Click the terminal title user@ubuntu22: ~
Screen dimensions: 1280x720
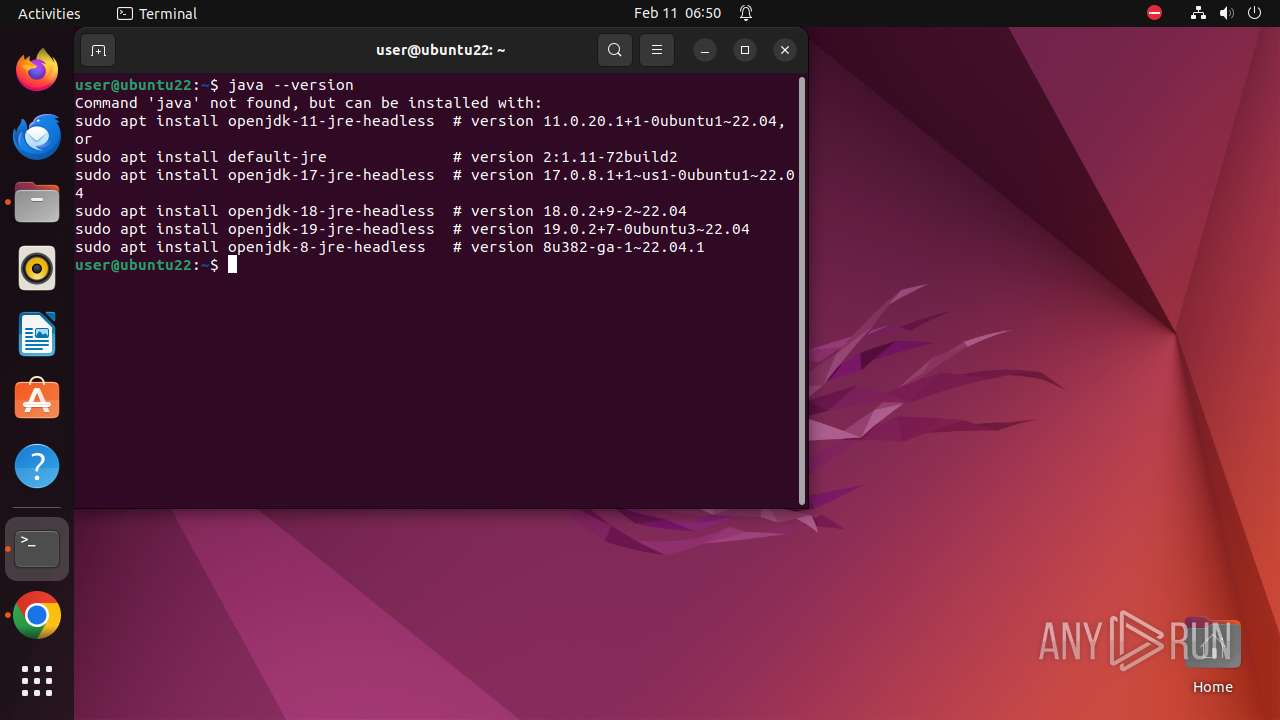[x=441, y=50]
